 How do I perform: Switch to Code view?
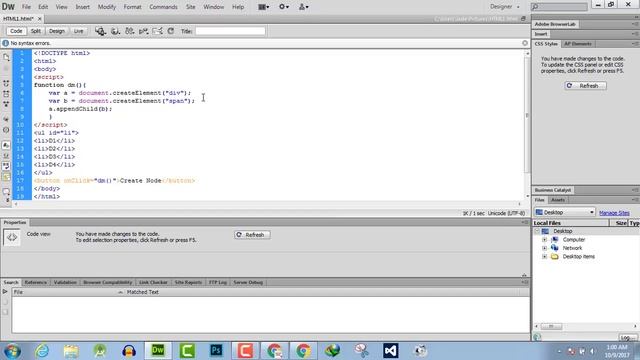click(x=16, y=31)
